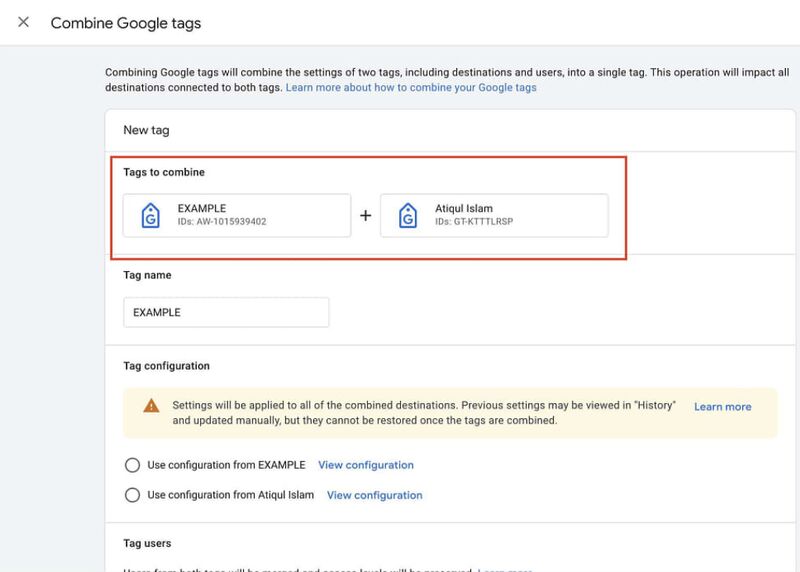Focus the Tag name input field

(226, 312)
